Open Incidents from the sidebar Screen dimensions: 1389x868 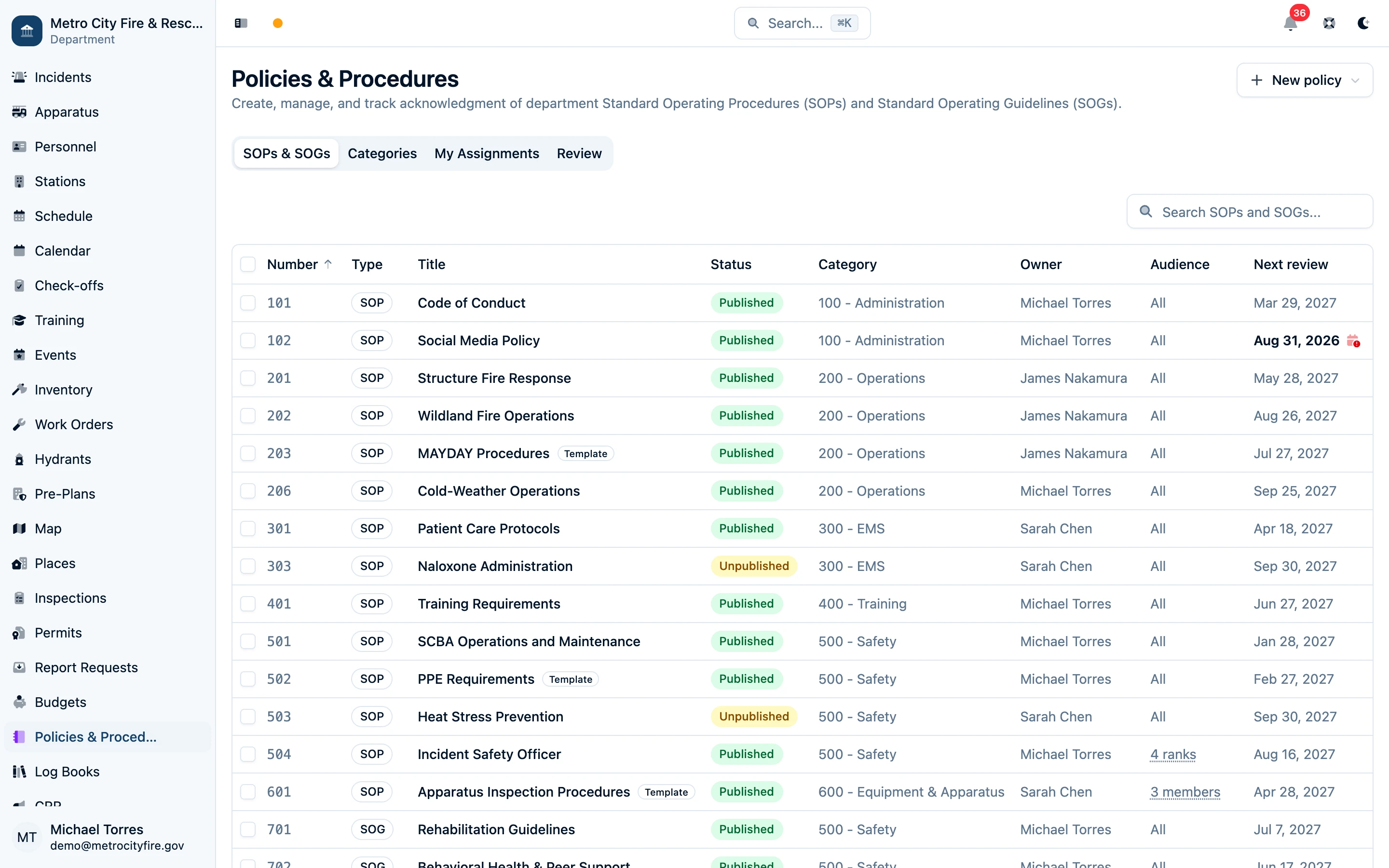108,77
